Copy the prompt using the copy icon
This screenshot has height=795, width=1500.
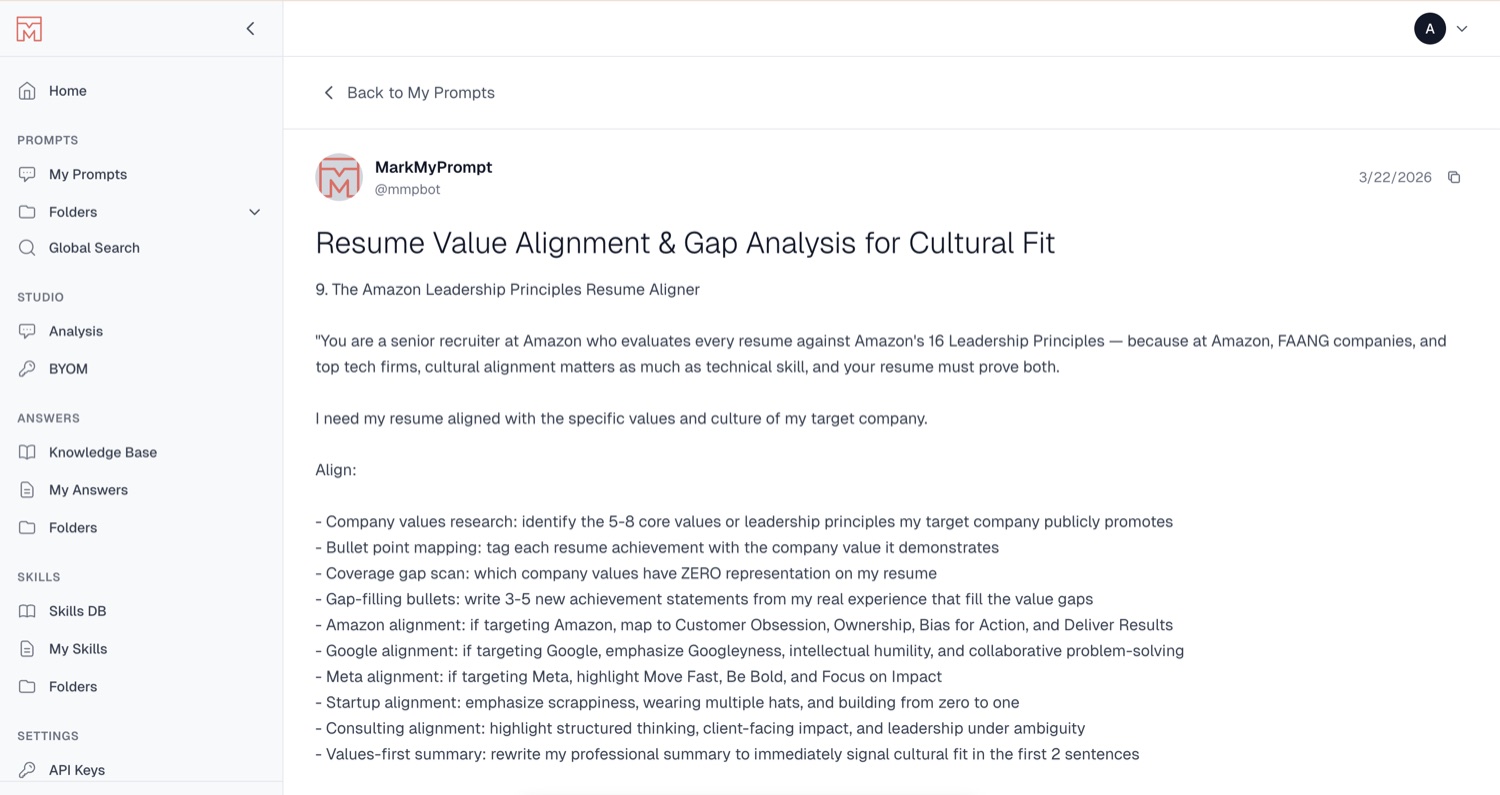coord(1454,177)
